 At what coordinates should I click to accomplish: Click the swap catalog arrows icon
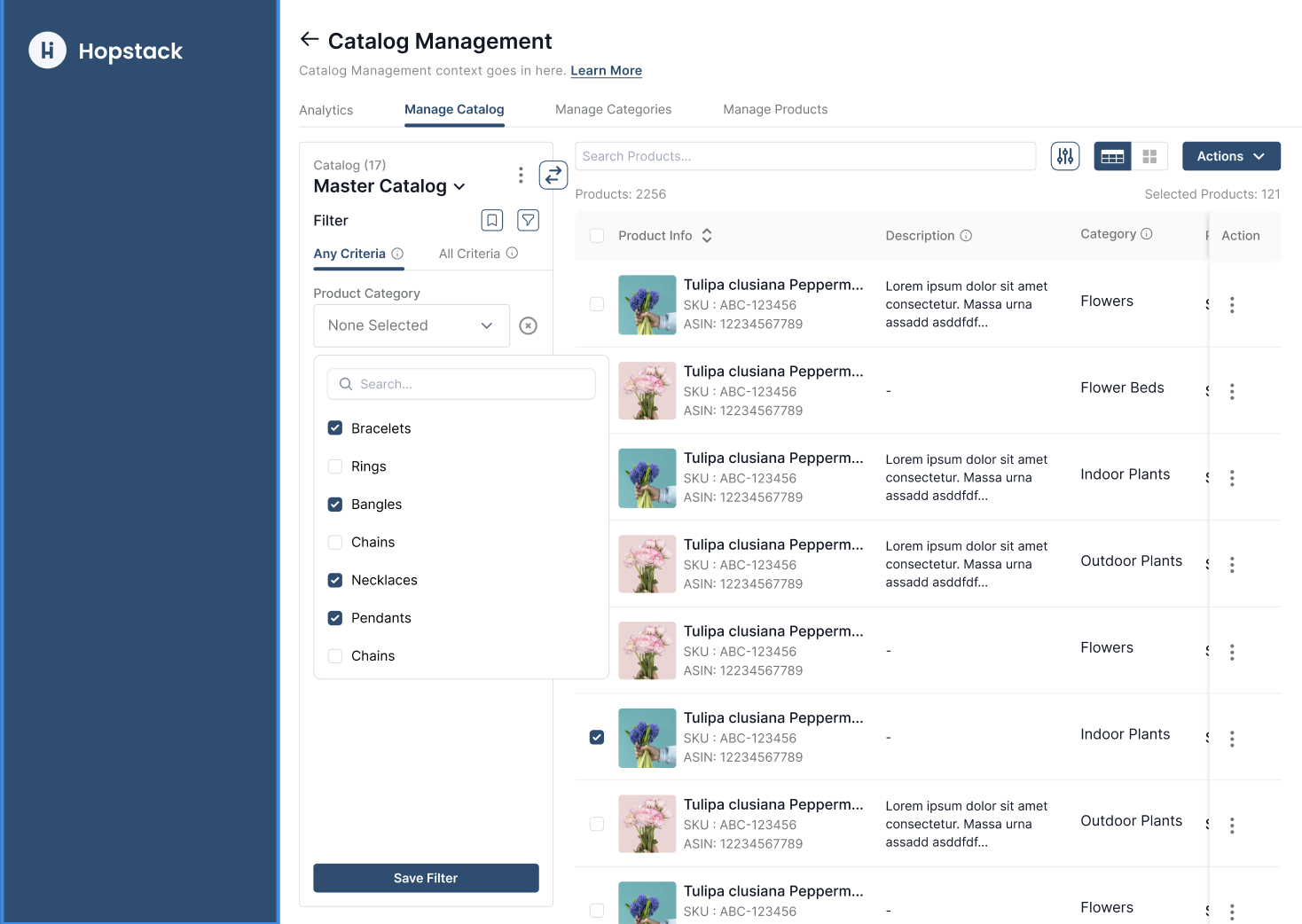(553, 176)
